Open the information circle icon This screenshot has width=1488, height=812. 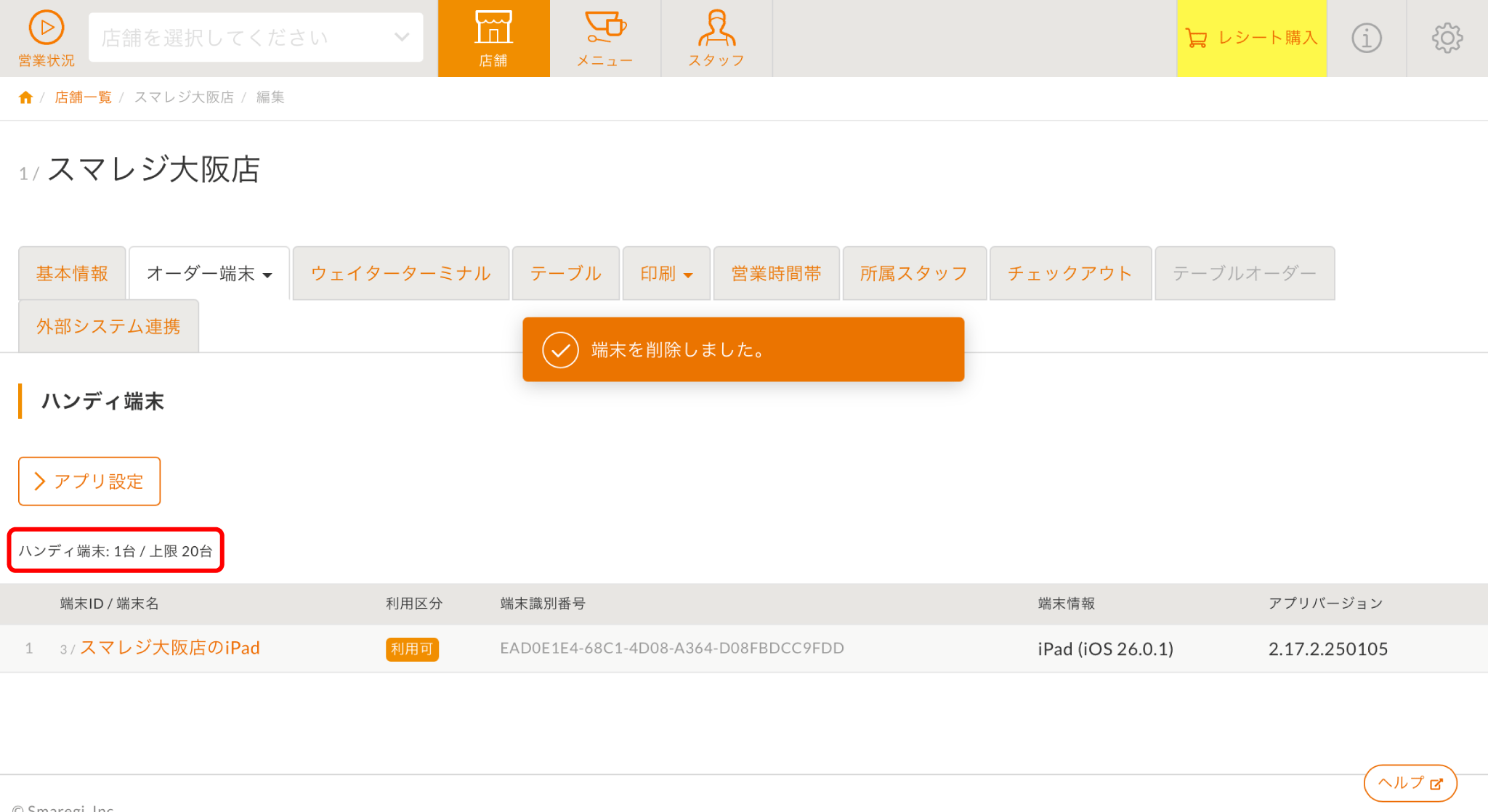tap(1366, 38)
